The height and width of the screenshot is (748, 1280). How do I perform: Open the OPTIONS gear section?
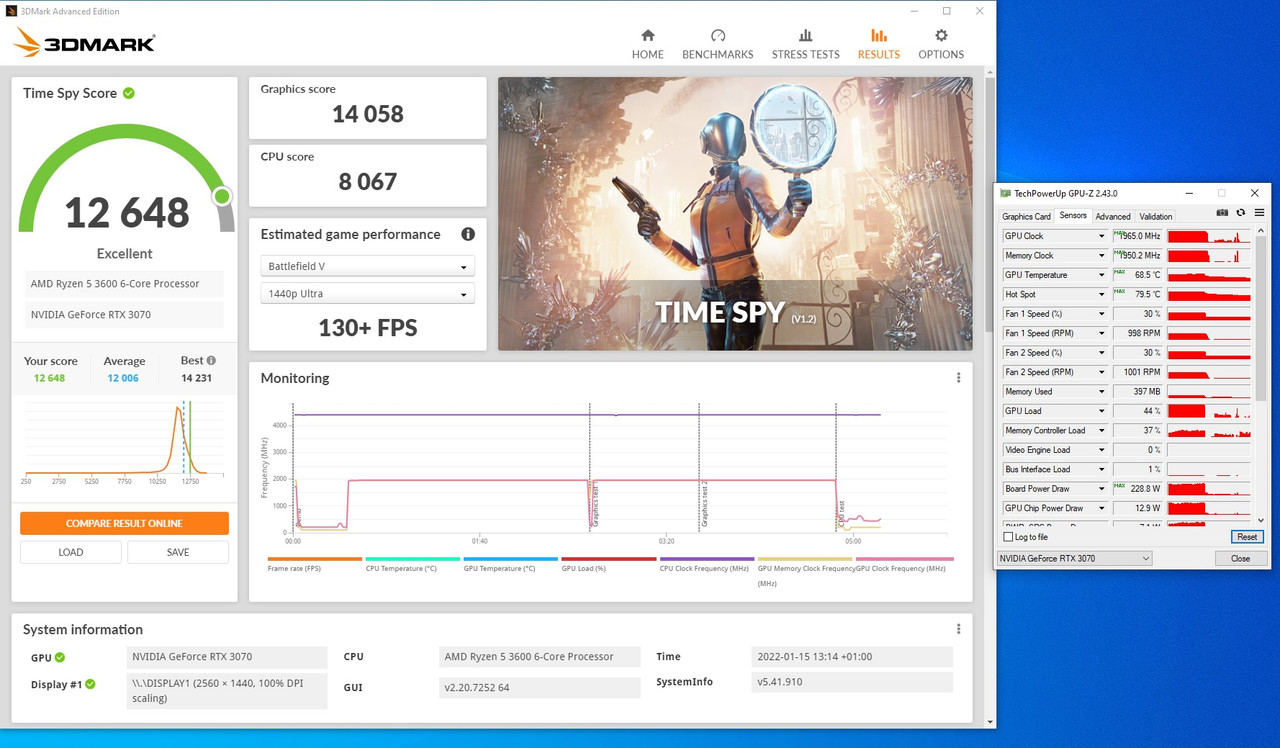point(941,44)
